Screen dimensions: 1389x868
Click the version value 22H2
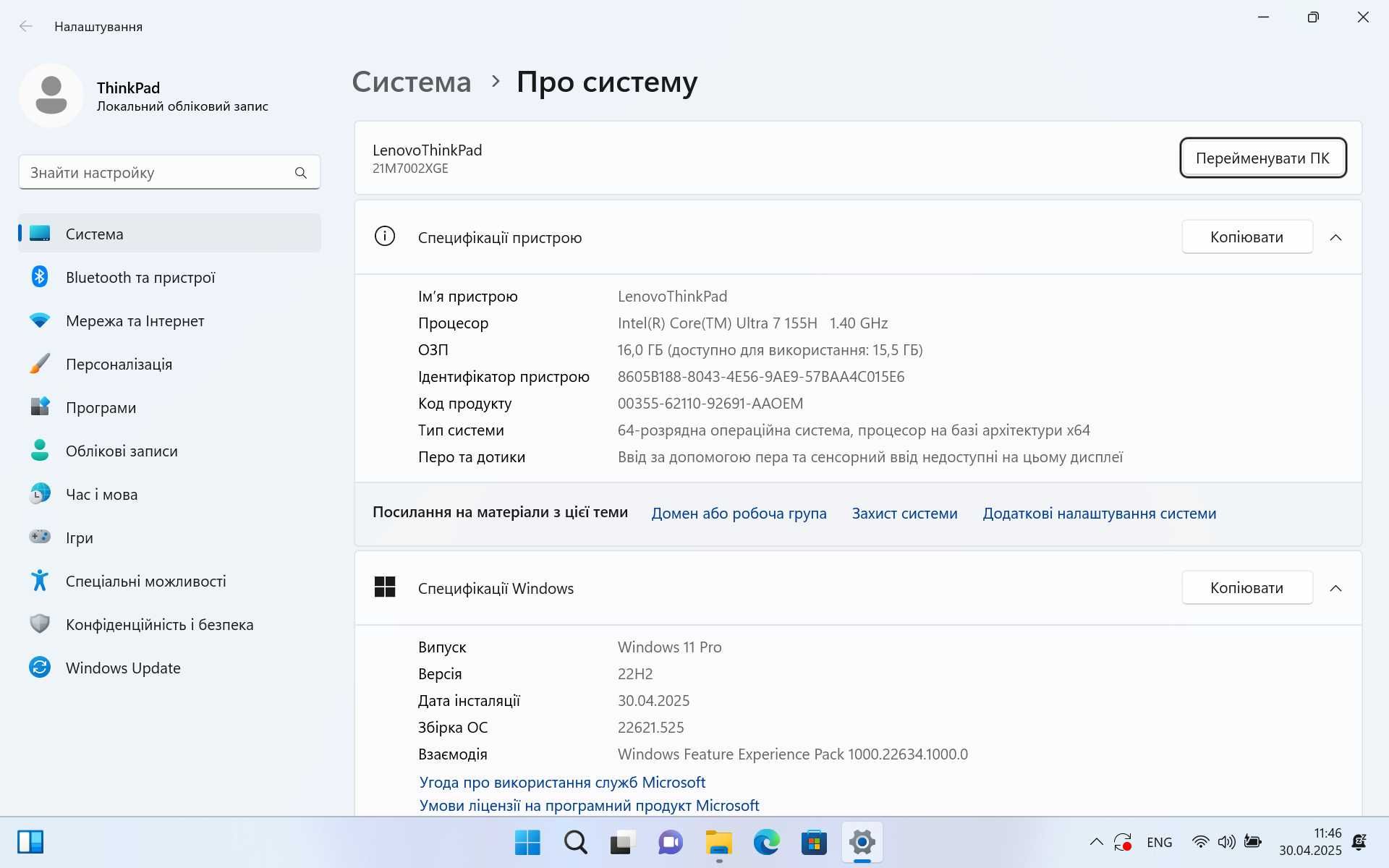coord(635,674)
